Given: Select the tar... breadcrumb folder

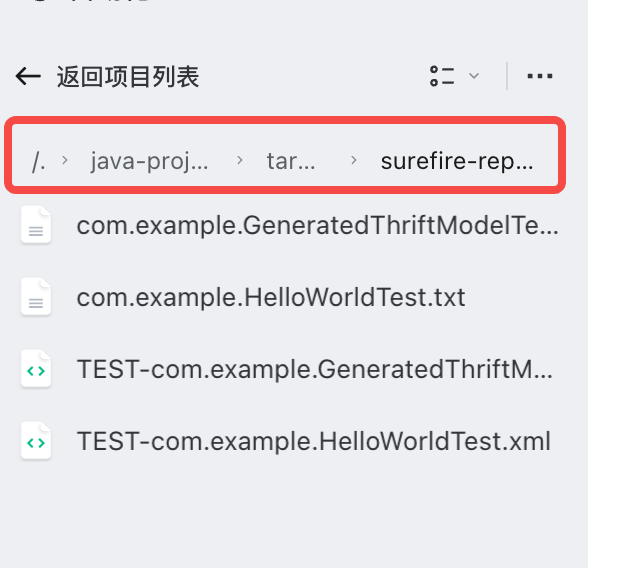Looking at the screenshot, I should 291,161.
